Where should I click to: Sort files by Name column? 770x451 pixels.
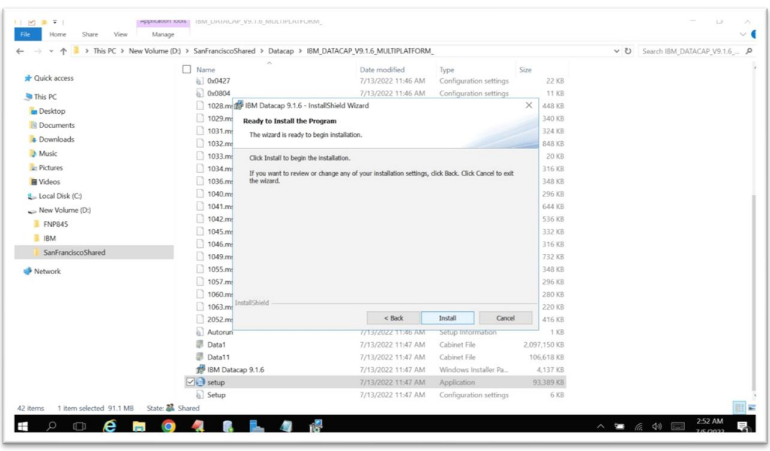pos(206,70)
